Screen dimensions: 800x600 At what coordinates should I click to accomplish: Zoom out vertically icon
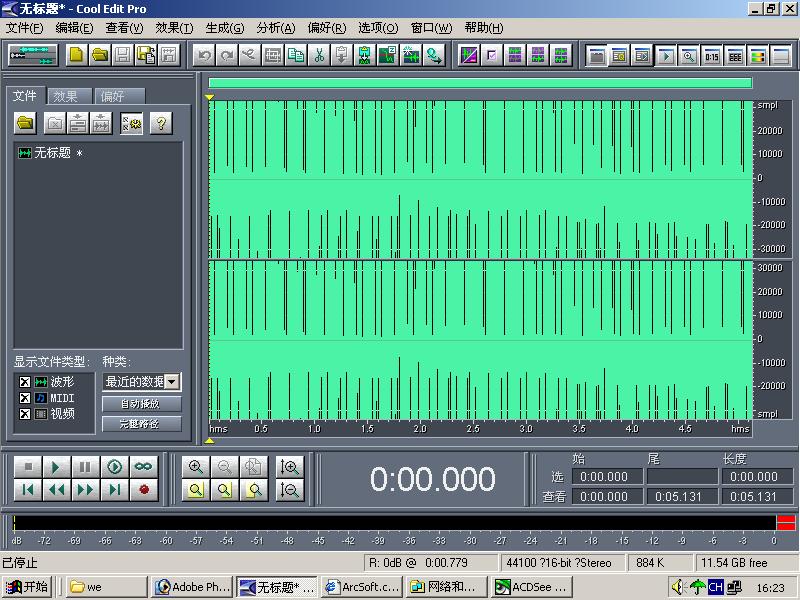[289, 490]
